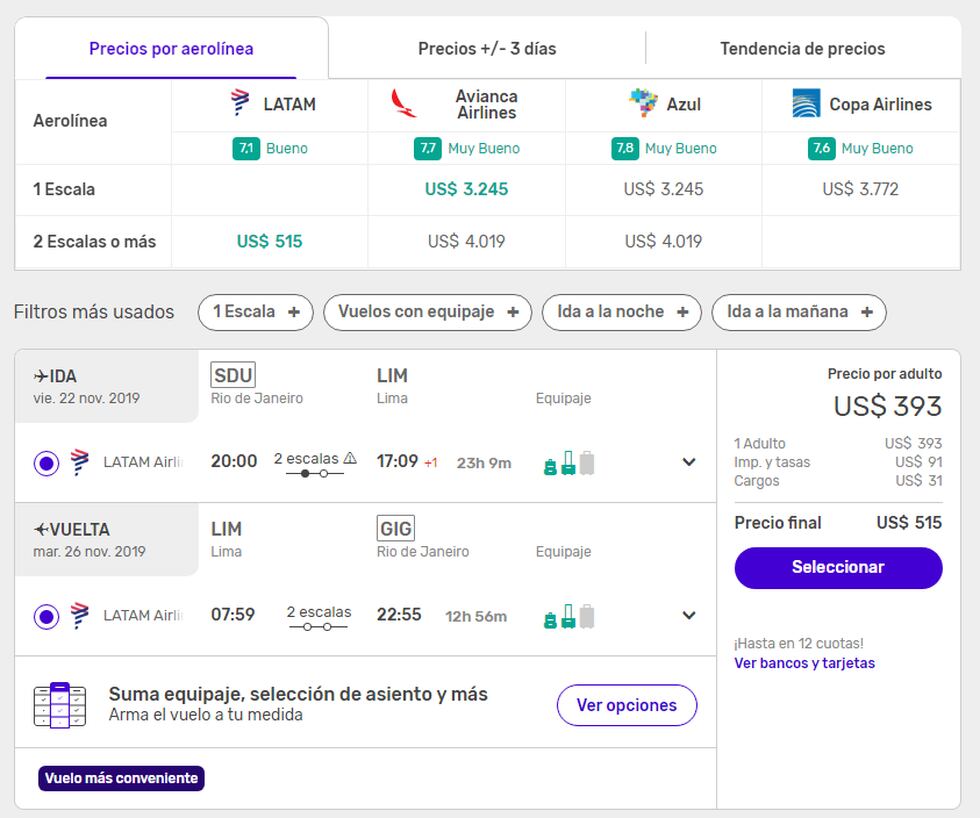980x818 pixels.
Task: Click the Copa Airlines logo icon
Action: pos(806,104)
